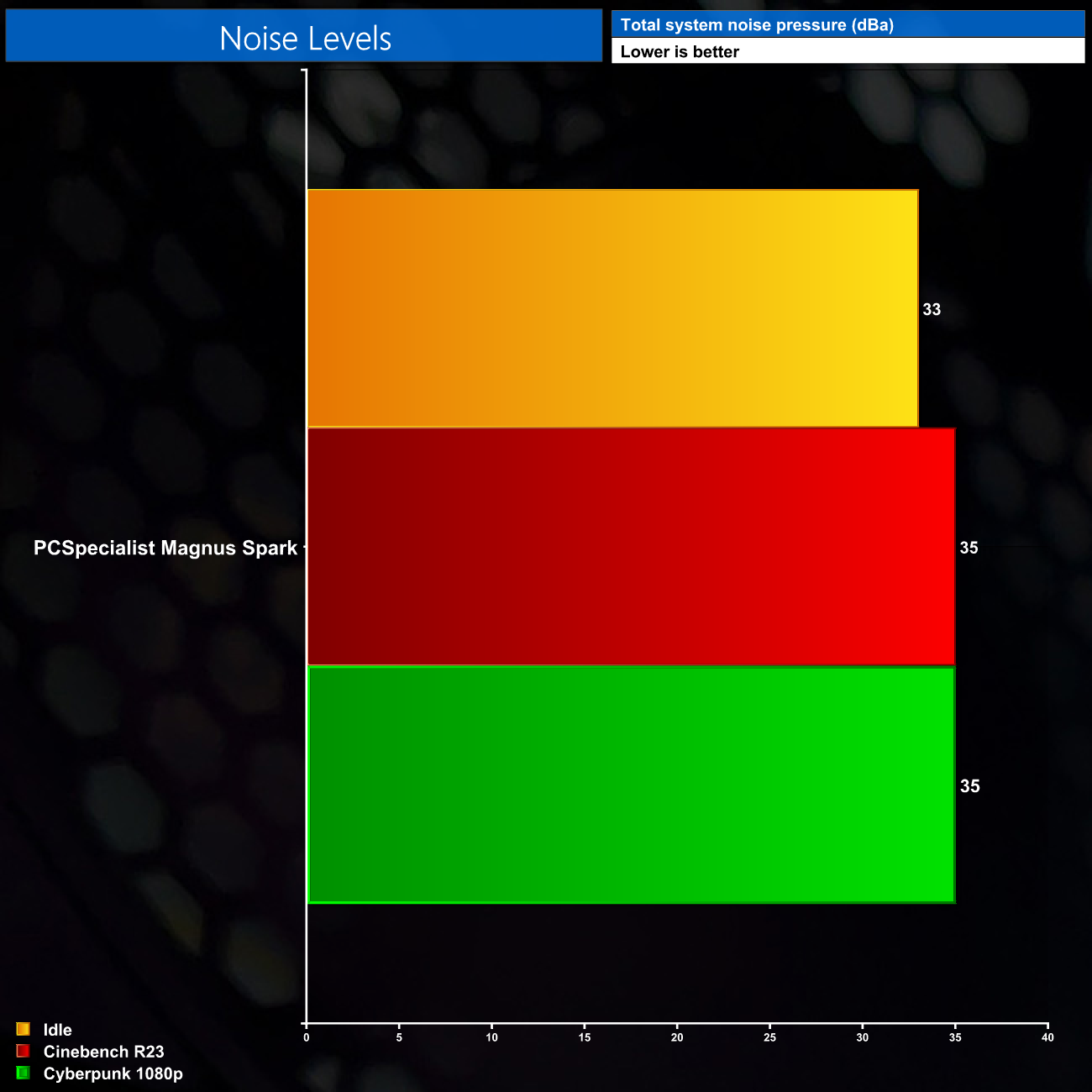Click the "PCSpecialist Magnus Spark" axis label
Viewport: 1092px width, 1092px height.
[x=165, y=548]
